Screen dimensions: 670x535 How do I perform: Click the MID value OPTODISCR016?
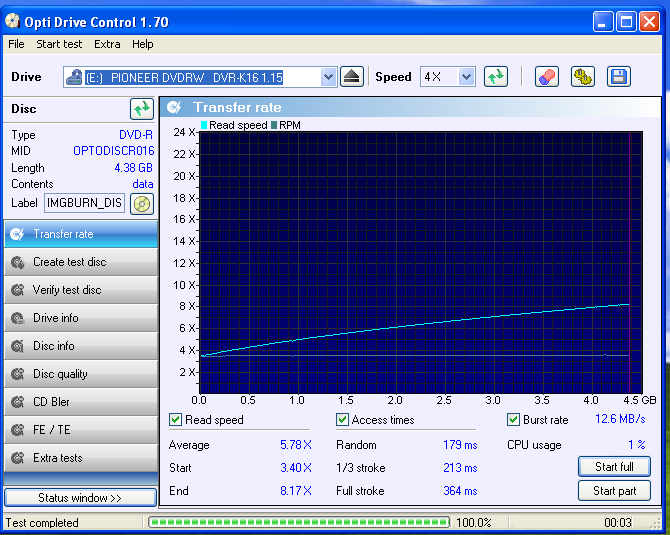[x=113, y=151]
